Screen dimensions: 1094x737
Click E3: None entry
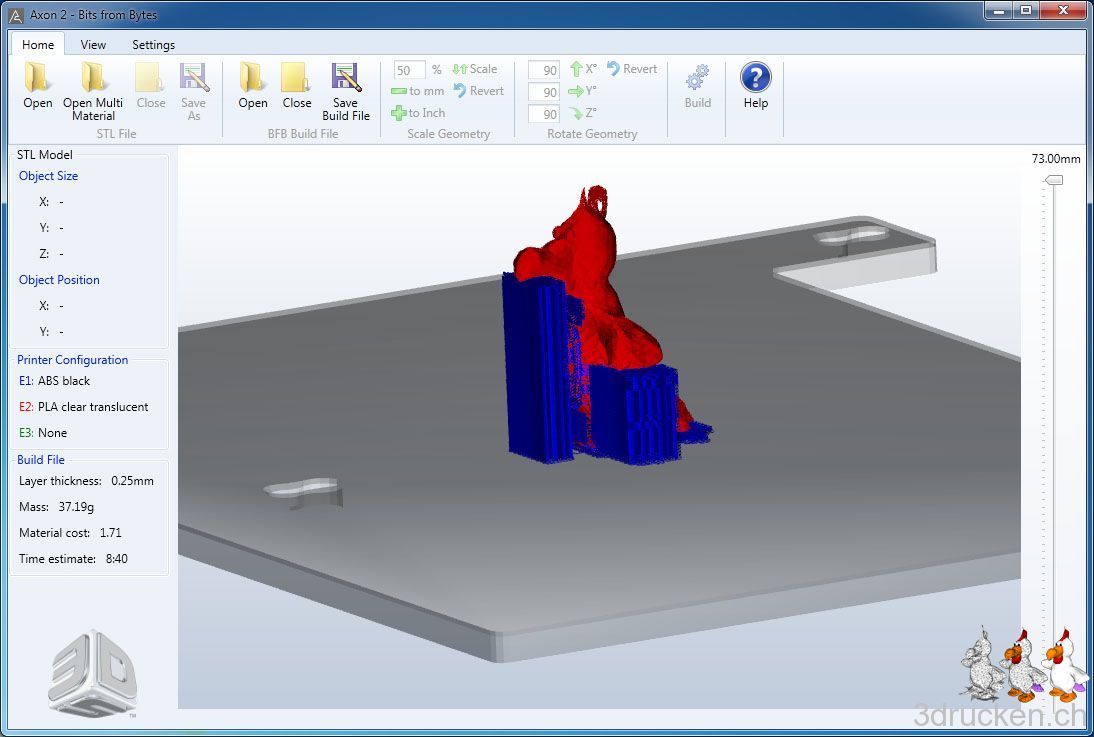click(x=43, y=433)
